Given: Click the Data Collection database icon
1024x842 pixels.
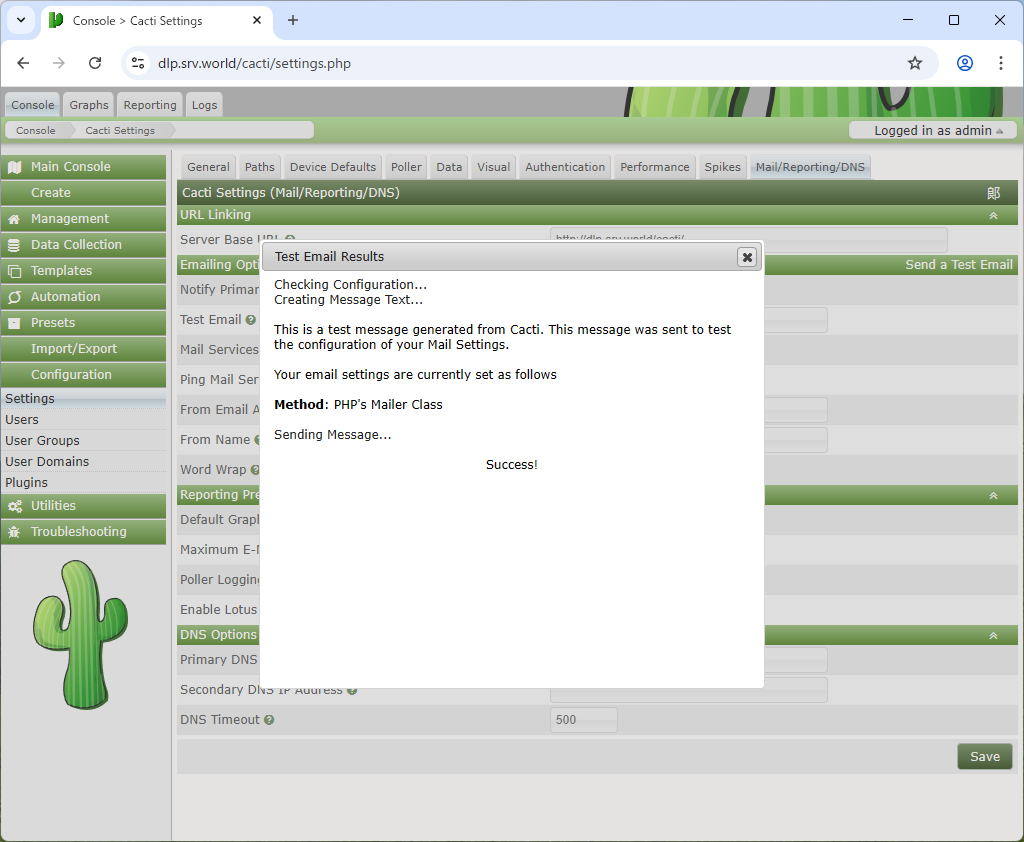Looking at the screenshot, I should click(x=14, y=245).
